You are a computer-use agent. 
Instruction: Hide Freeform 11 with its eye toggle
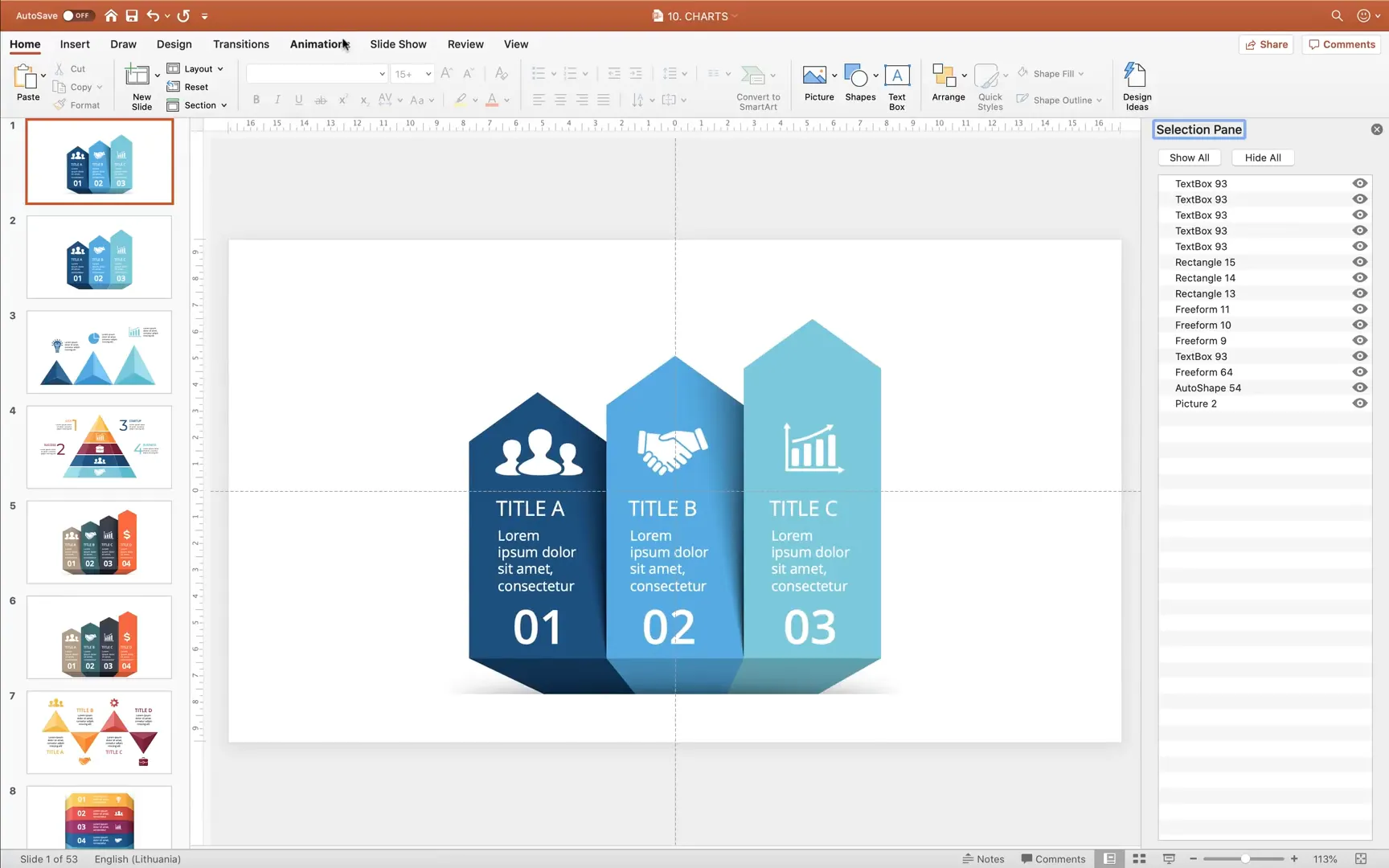coord(1360,309)
